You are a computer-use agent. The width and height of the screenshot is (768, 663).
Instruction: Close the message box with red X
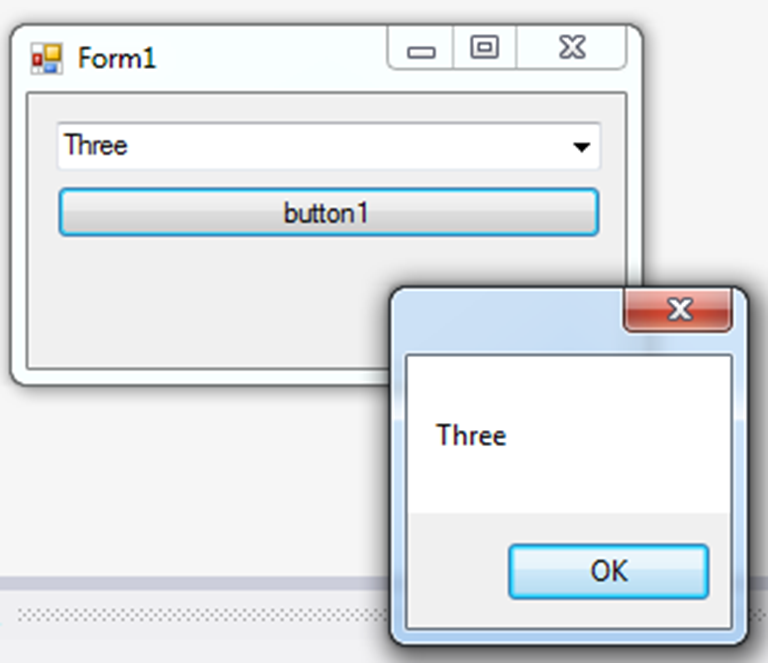678,310
